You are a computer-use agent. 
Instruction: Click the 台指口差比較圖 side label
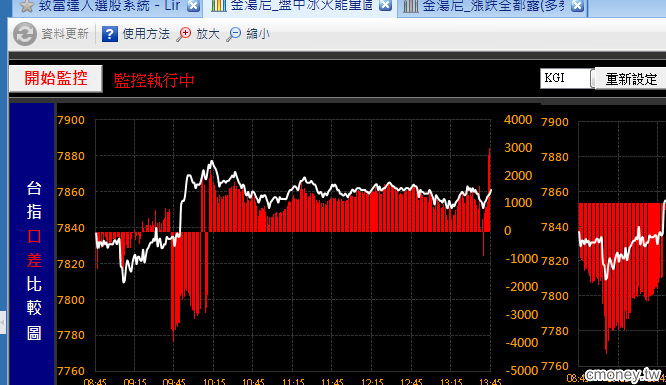click(34, 260)
